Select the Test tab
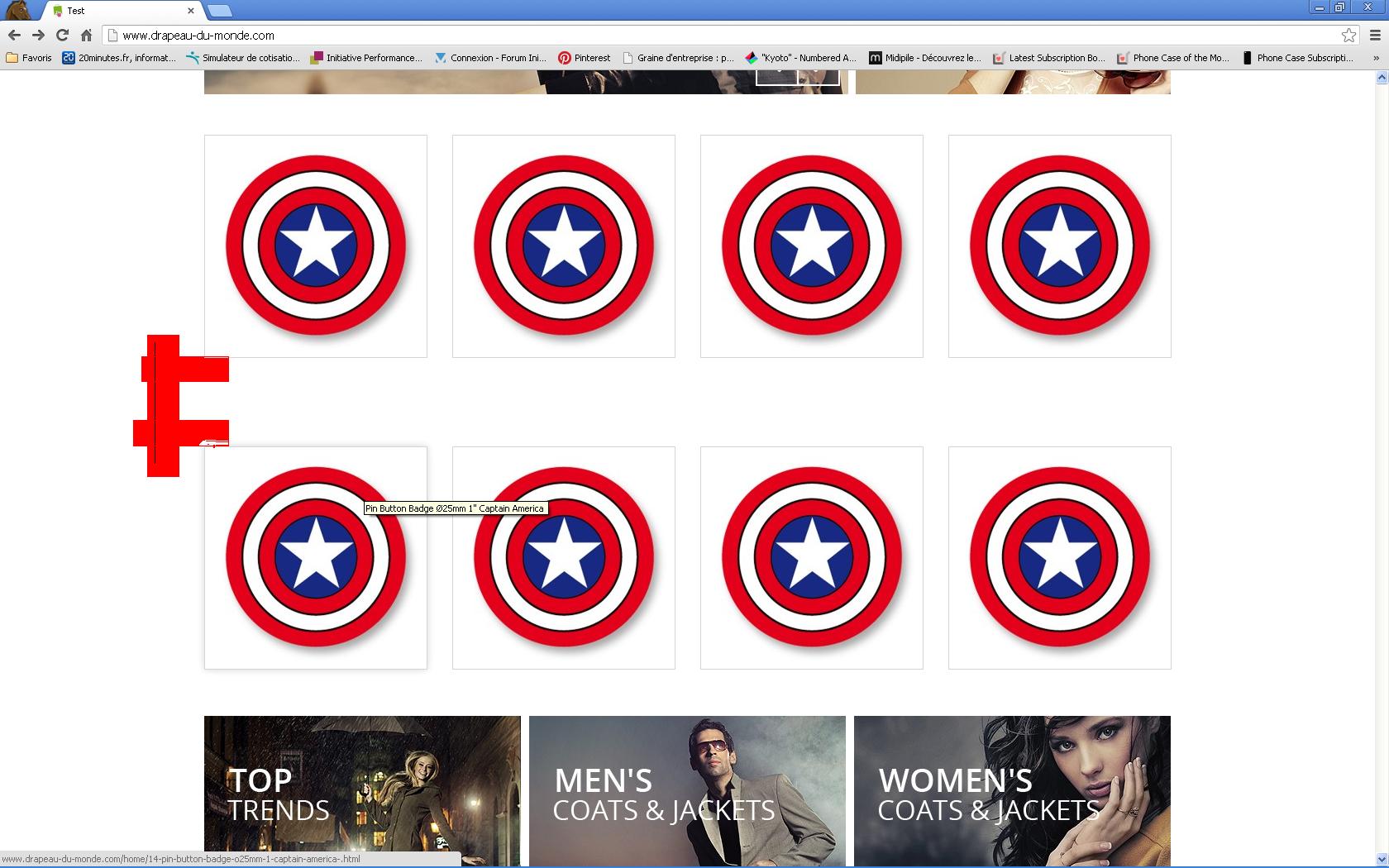The width and height of the screenshot is (1389, 868). [120, 11]
